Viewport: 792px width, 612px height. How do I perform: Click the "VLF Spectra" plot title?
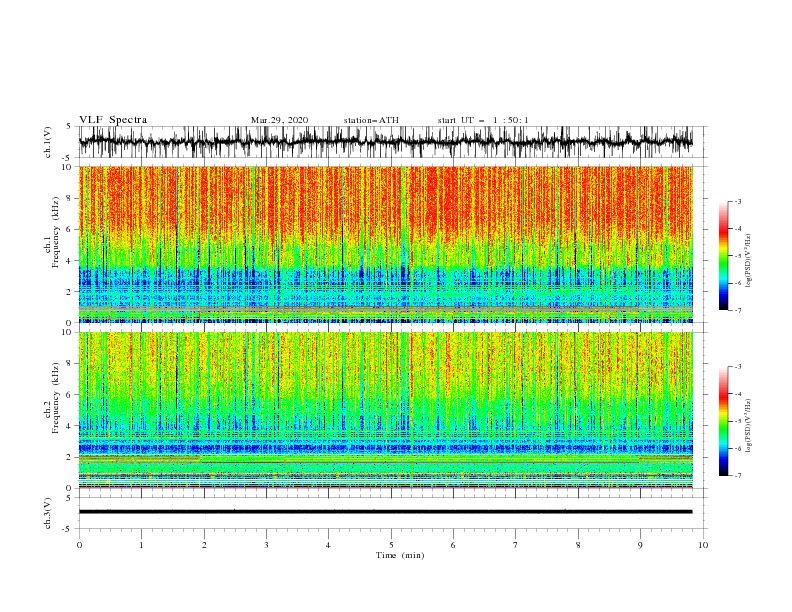coord(113,120)
